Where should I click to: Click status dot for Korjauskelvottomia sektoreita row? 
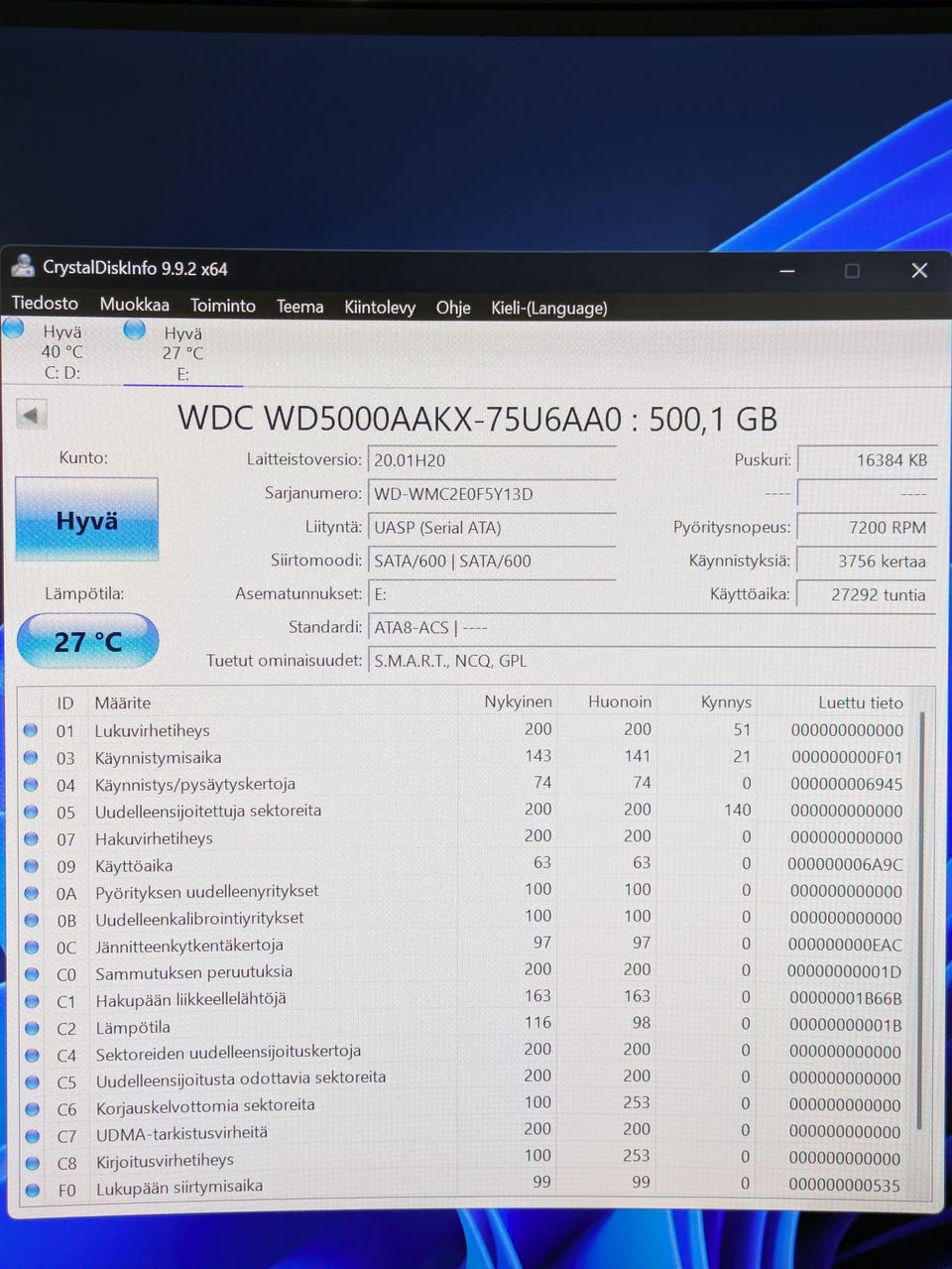point(32,1108)
